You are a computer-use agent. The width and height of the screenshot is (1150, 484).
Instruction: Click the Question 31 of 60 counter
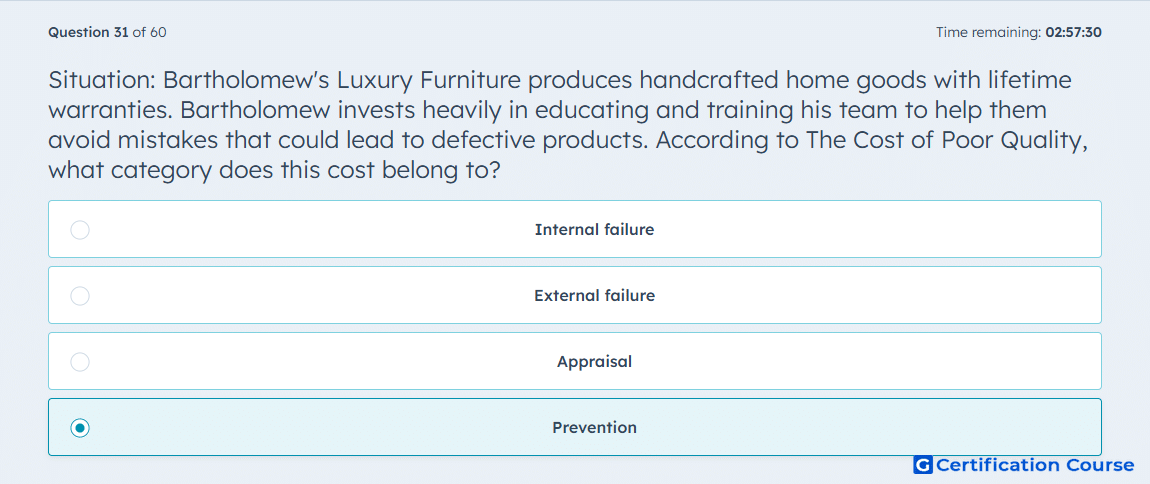tap(107, 32)
